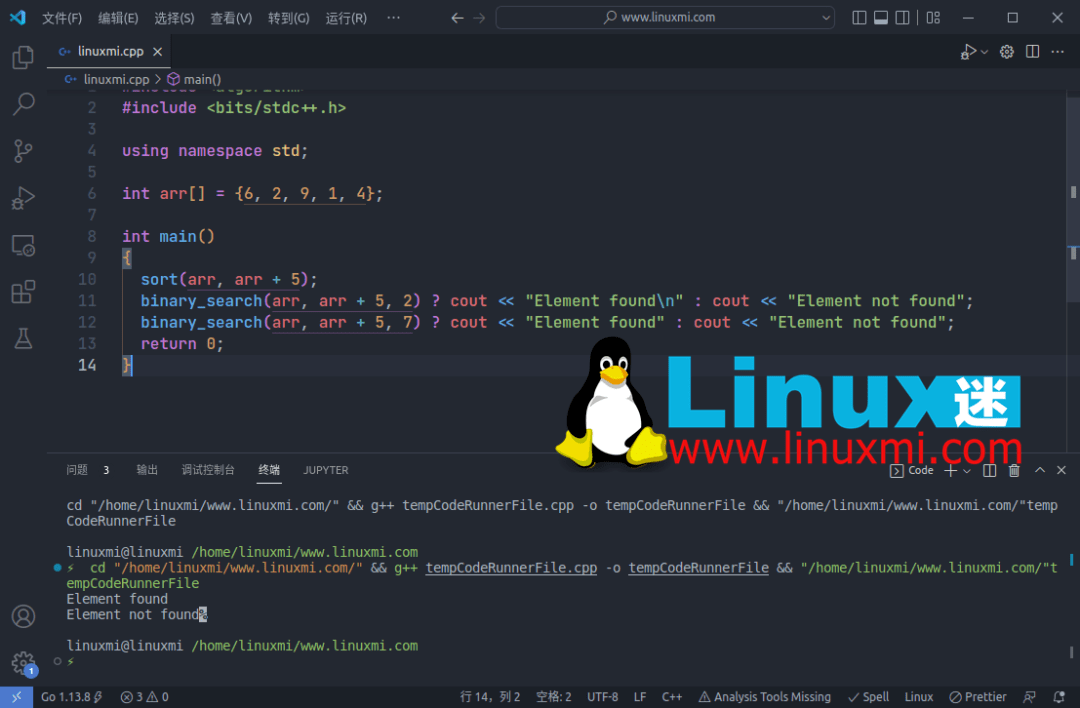Close the linuxmi.cpp editor tab

pyautogui.click(x=158, y=52)
